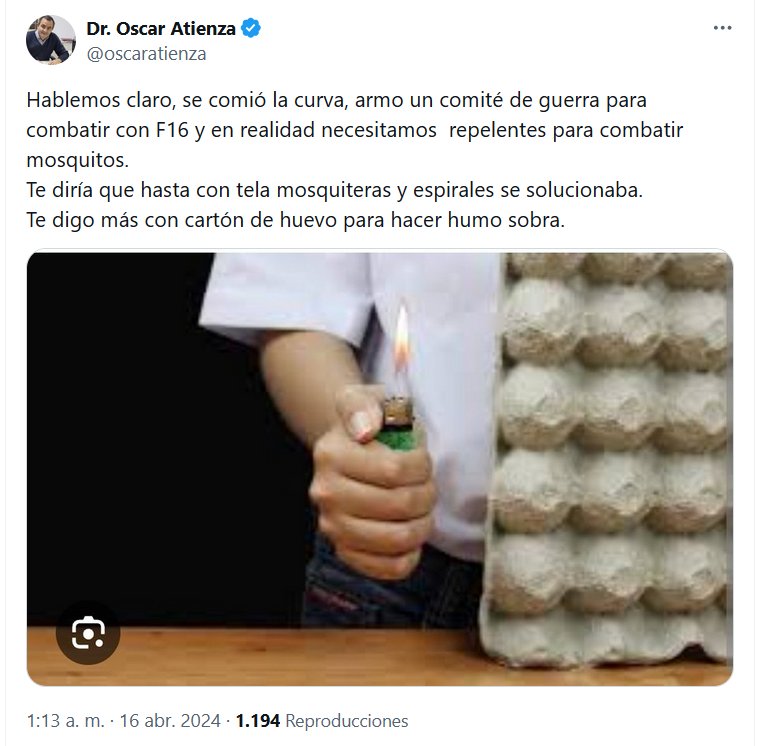Screen dimensions: 760x746
Task: Click the blue verified badge icon
Action: coord(251,29)
